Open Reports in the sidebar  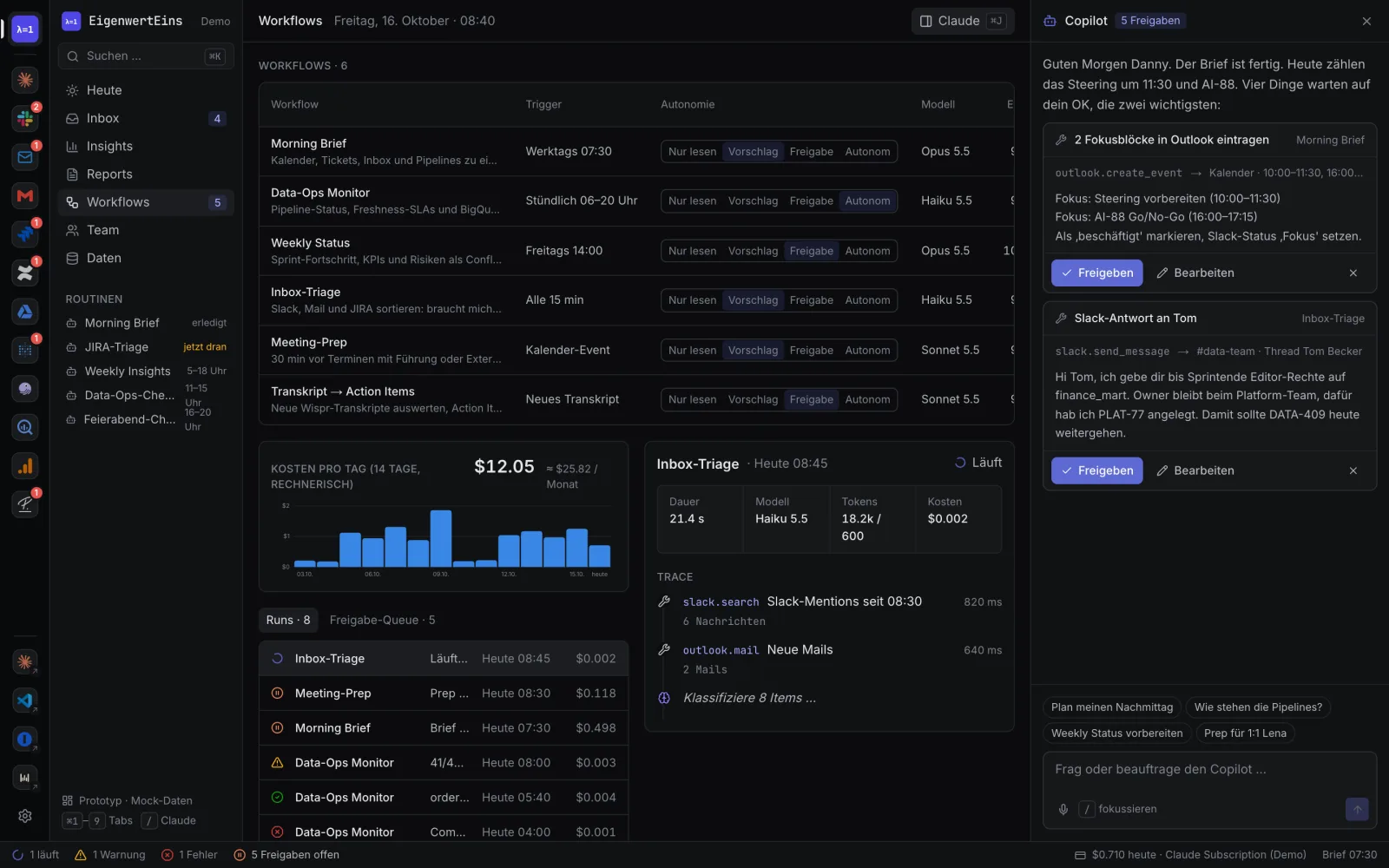click(x=146, y=174)
